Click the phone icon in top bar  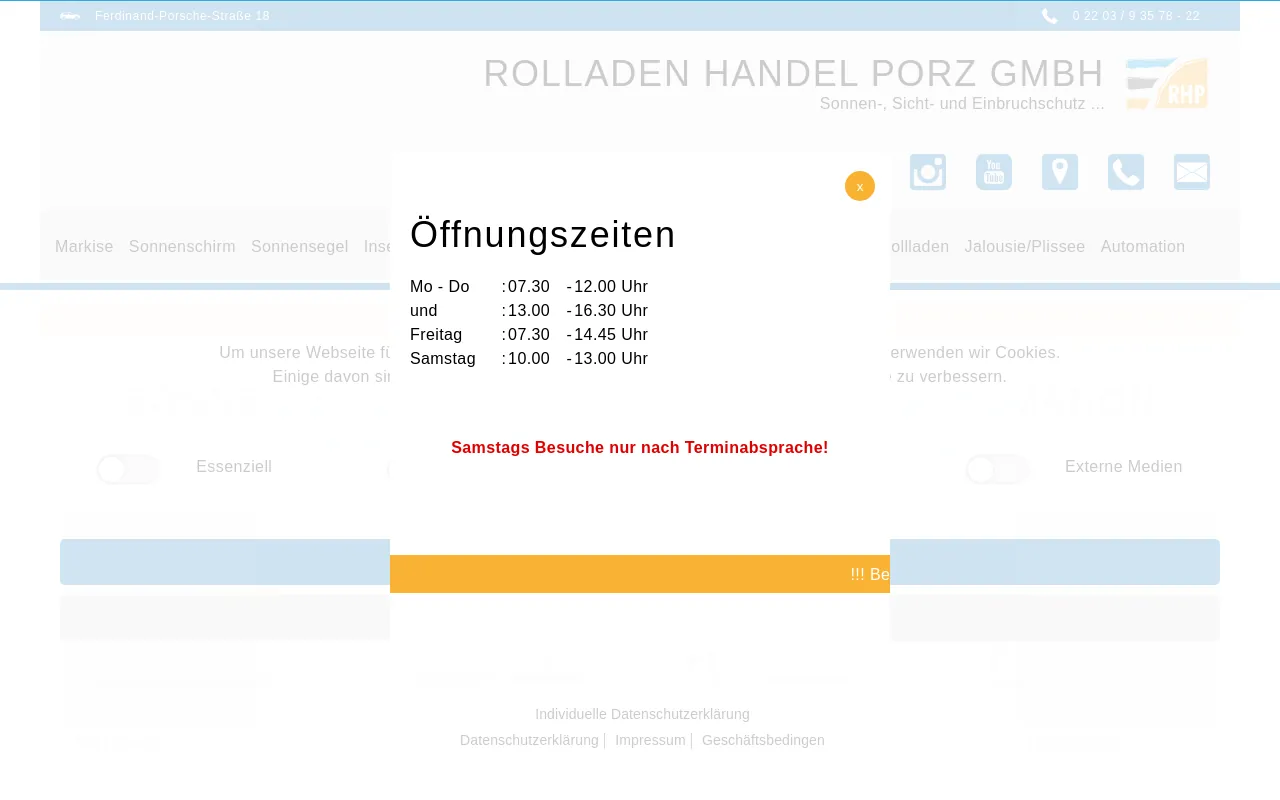(1049, 16)
